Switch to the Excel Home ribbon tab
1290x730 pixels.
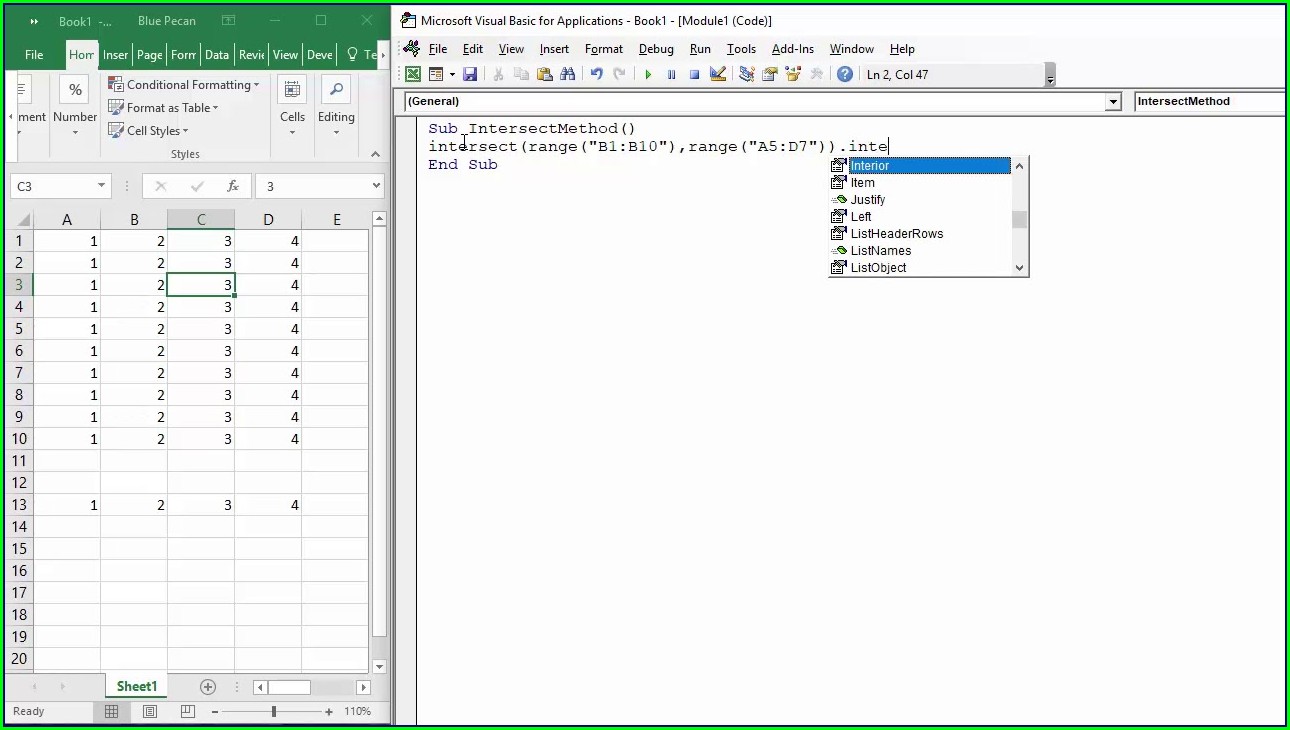click(81, 55)
